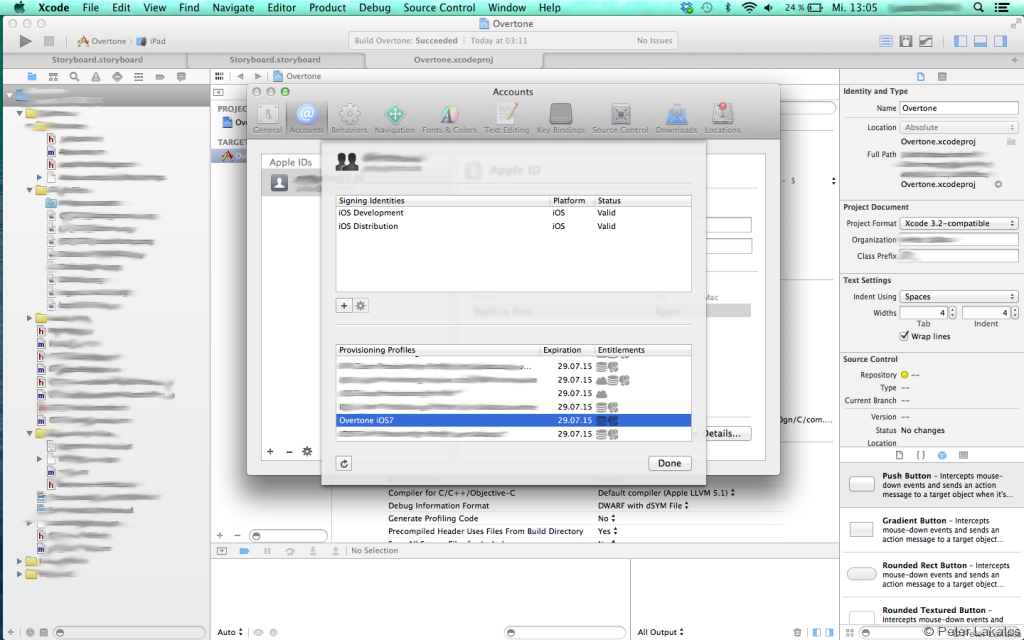Remove the selected Apple ID account
This screenshot has height=640, width=1024.
tap(289, 452)
